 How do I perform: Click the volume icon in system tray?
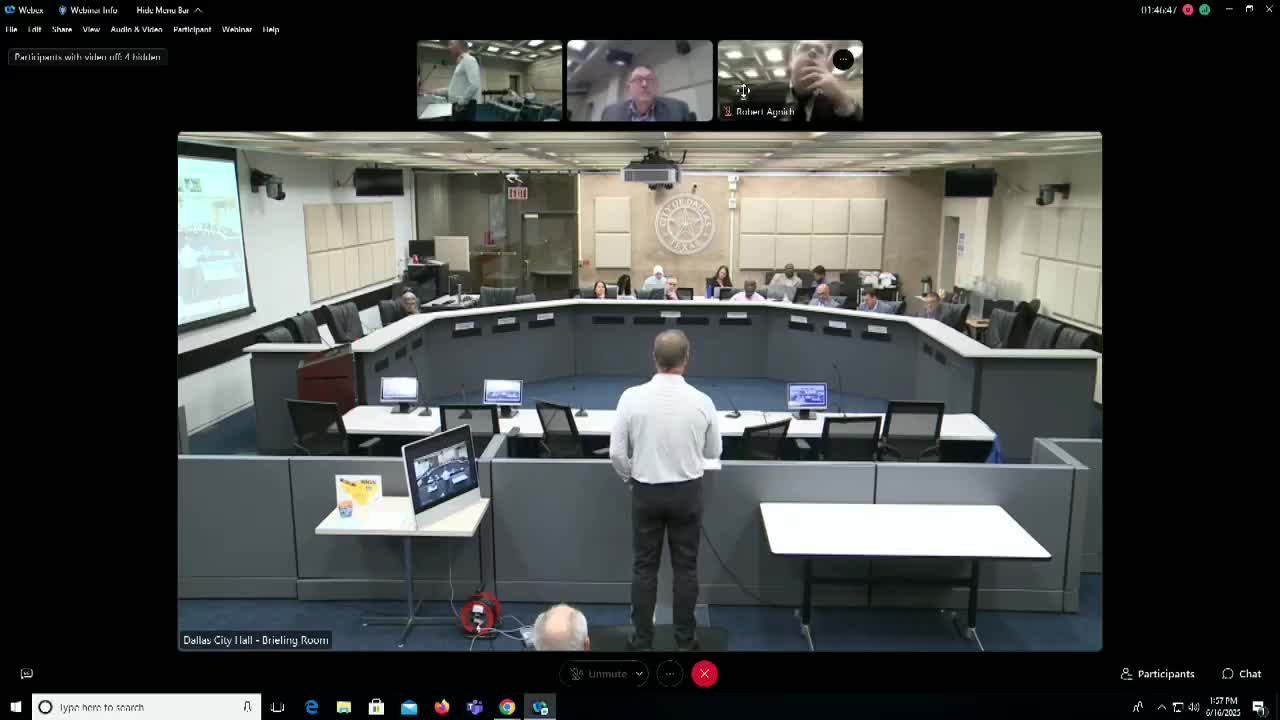click(x=1193, y=707)
